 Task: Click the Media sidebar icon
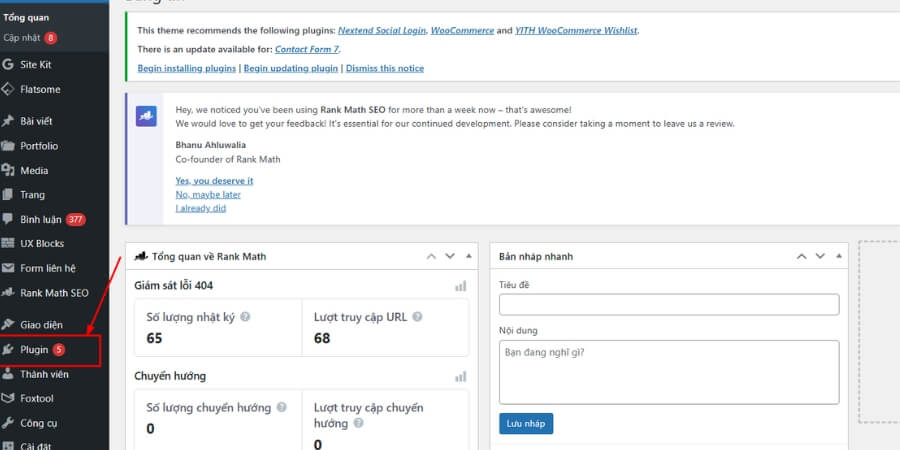(8, 170)
